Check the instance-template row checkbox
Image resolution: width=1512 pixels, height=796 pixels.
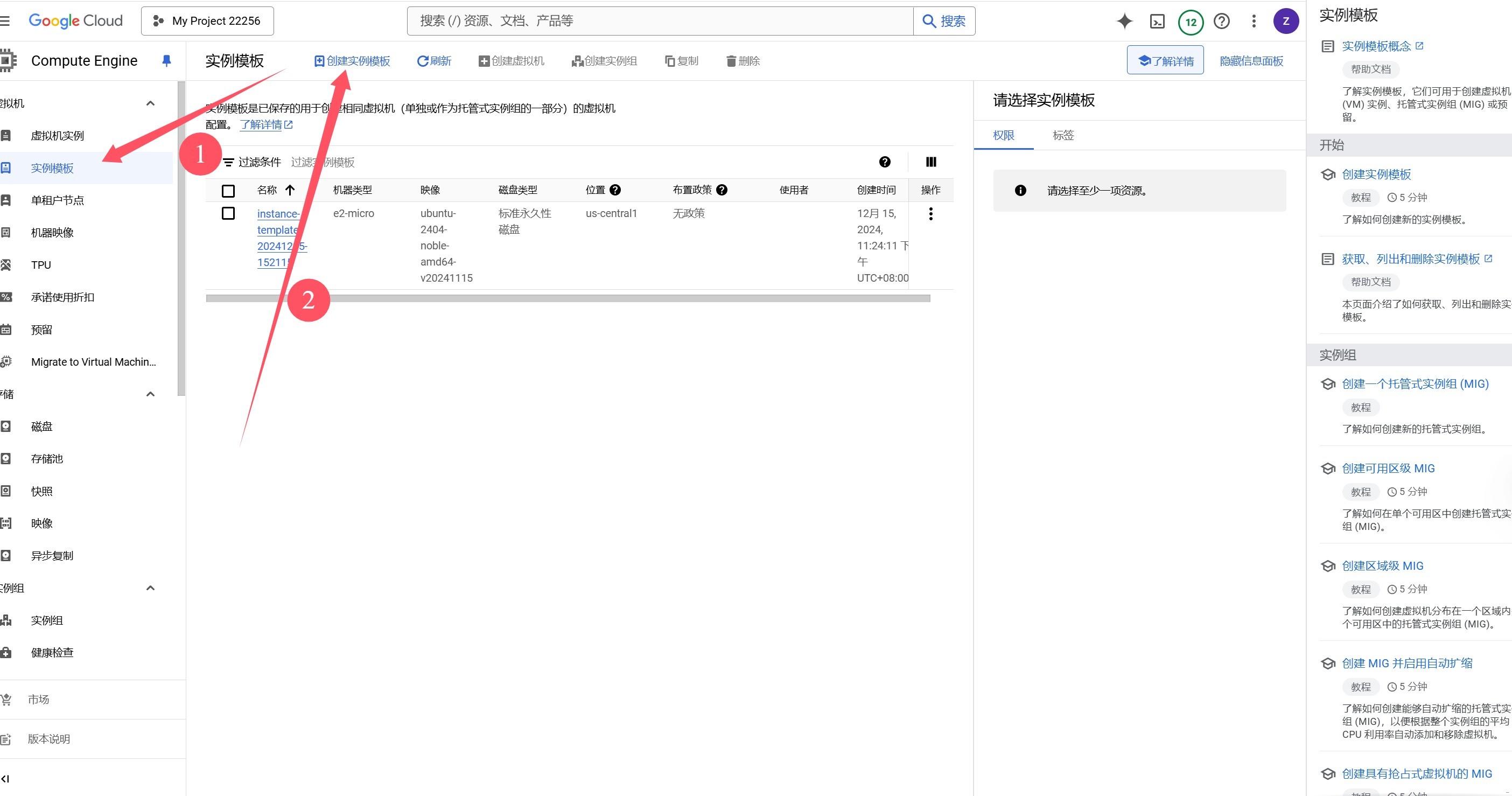pyautogui.click(x=228, y=213)
